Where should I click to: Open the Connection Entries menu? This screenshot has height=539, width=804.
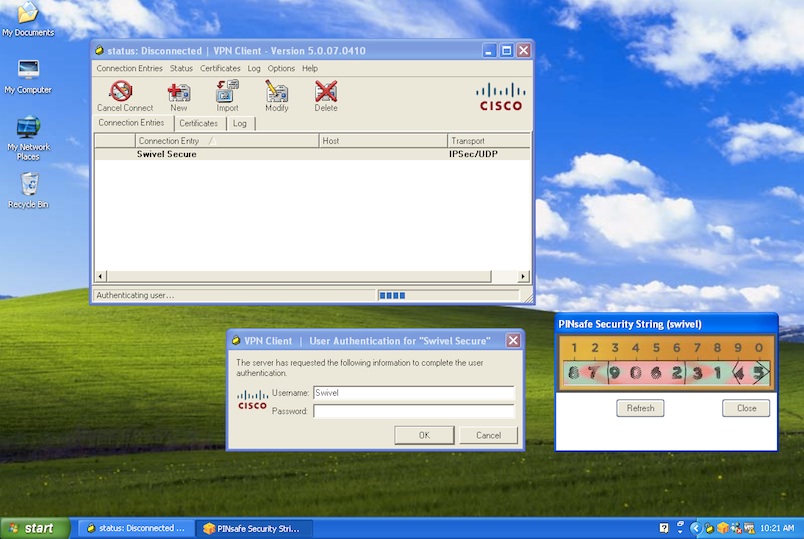tap(129, 68)
